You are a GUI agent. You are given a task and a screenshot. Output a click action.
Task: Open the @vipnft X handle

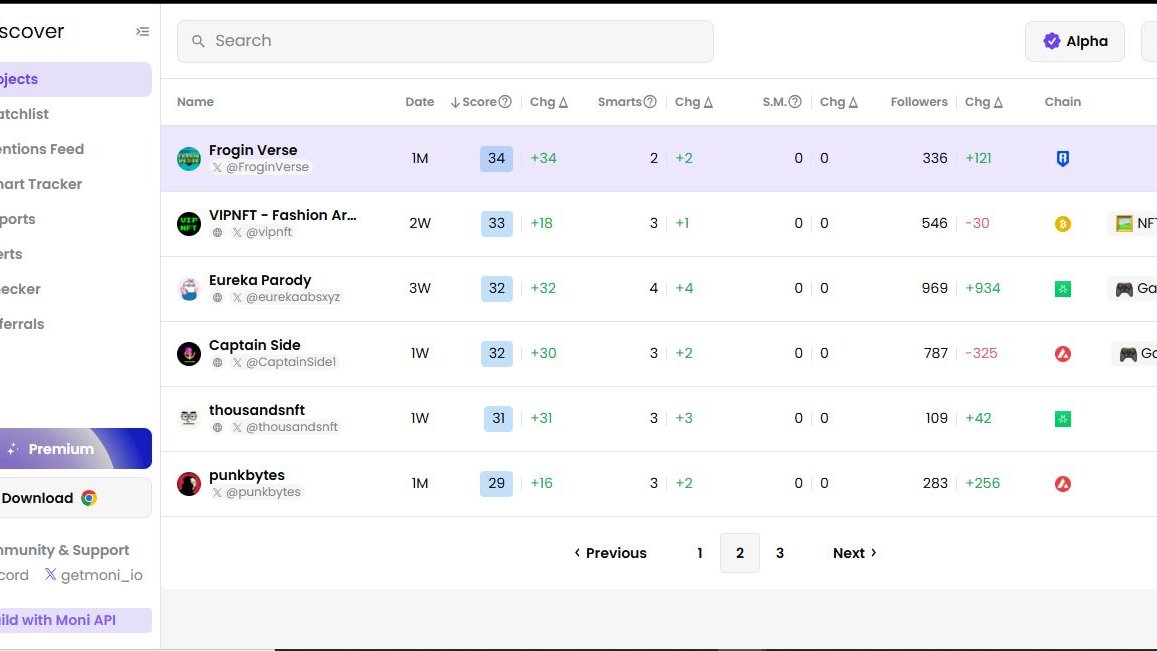pyautogui.click(x=262, y=232)
